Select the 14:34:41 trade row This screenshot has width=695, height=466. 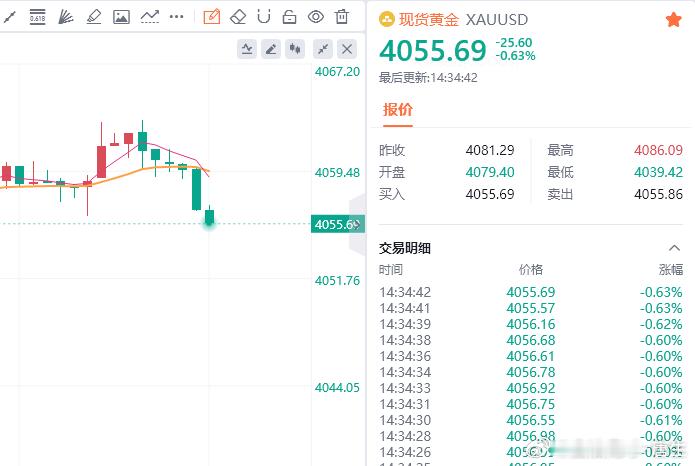coord(531,308)
